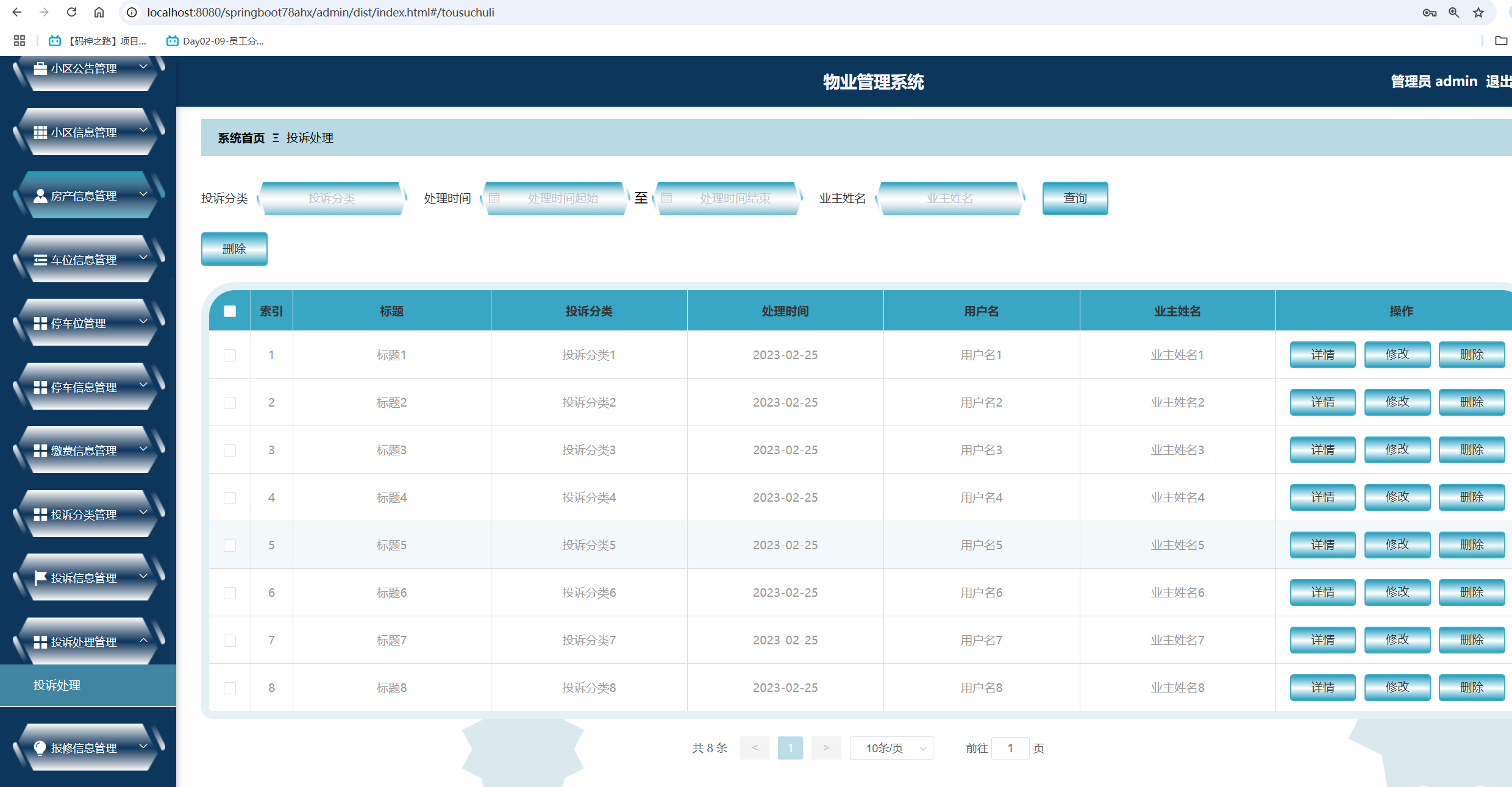Bookmark this page with star icon
1512x787 pixels.
coord(1478,12)
